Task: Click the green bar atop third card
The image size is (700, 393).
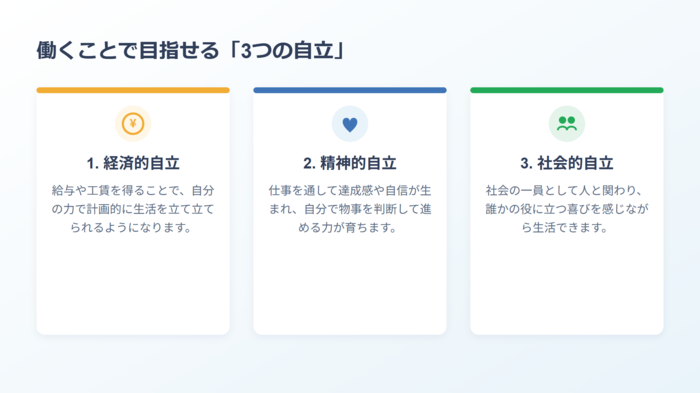Action: click(567, 90)
